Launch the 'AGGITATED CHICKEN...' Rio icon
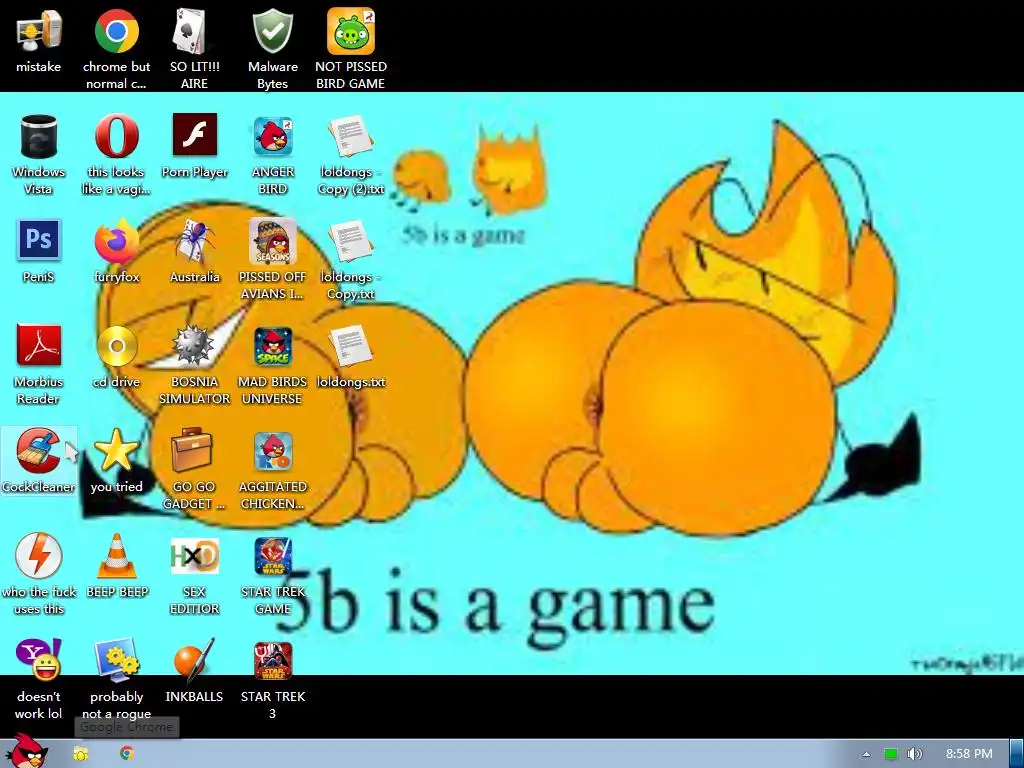The image size is (1024, 768). [x=273, y=451]
